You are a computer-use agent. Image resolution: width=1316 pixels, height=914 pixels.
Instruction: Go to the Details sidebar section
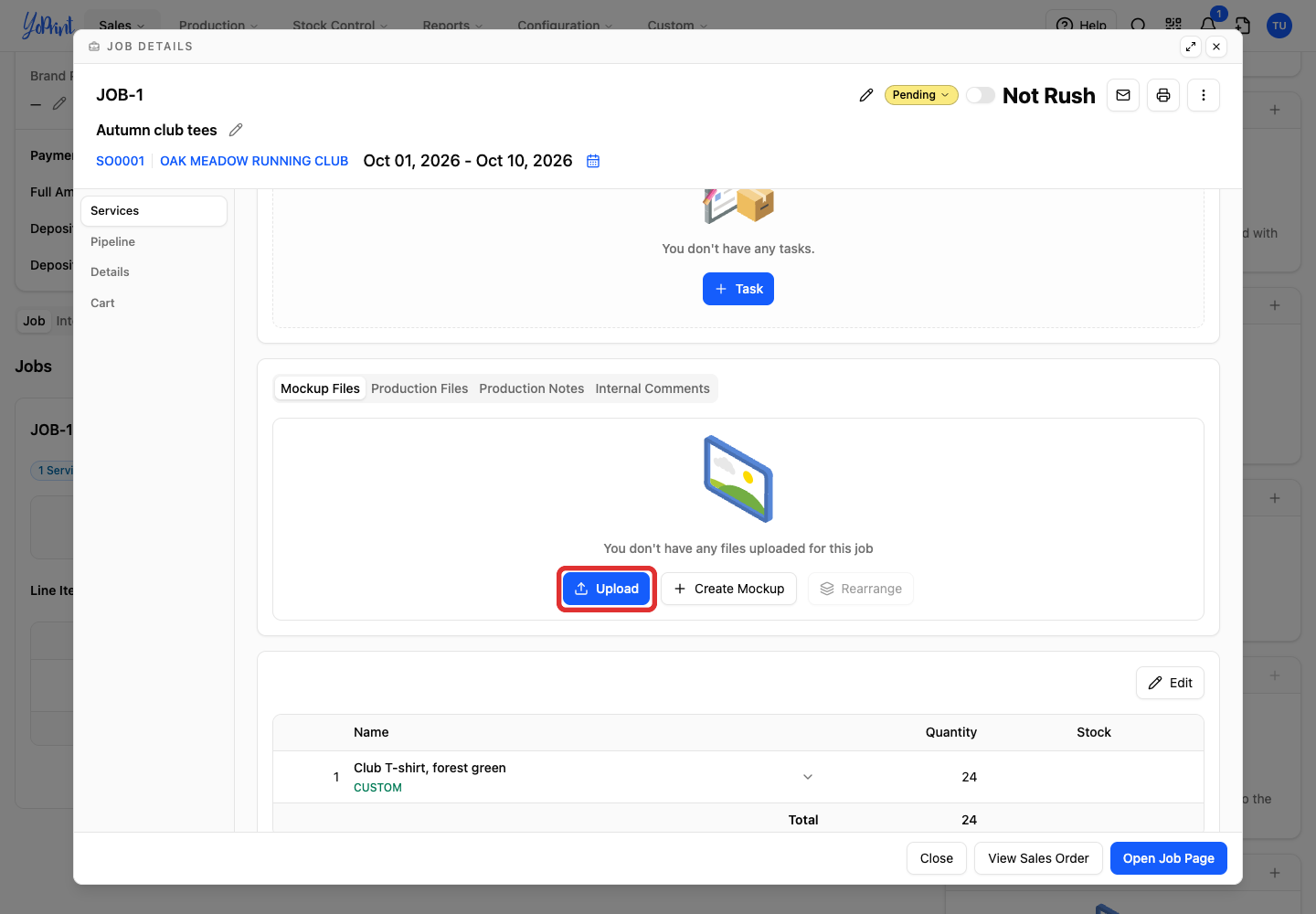pos(154,271)
